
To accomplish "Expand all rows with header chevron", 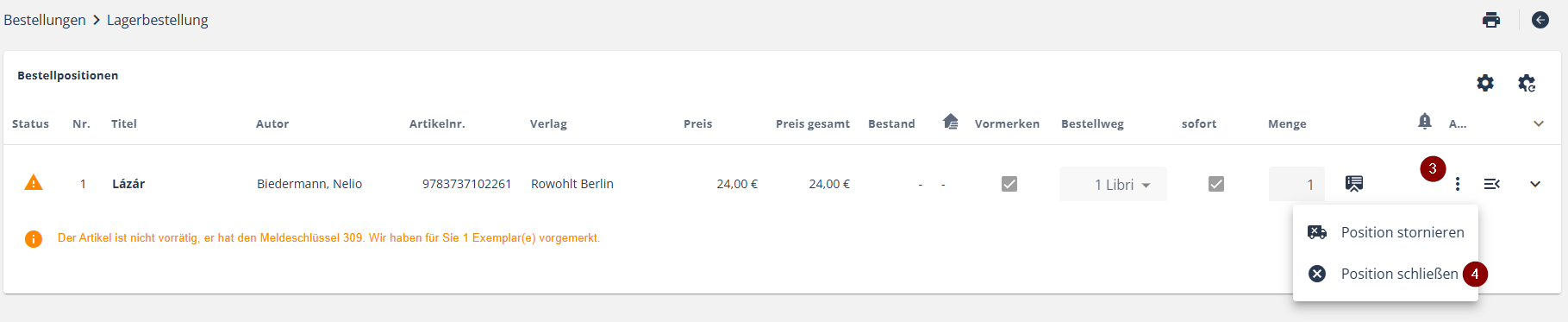I will (1539, 123).
